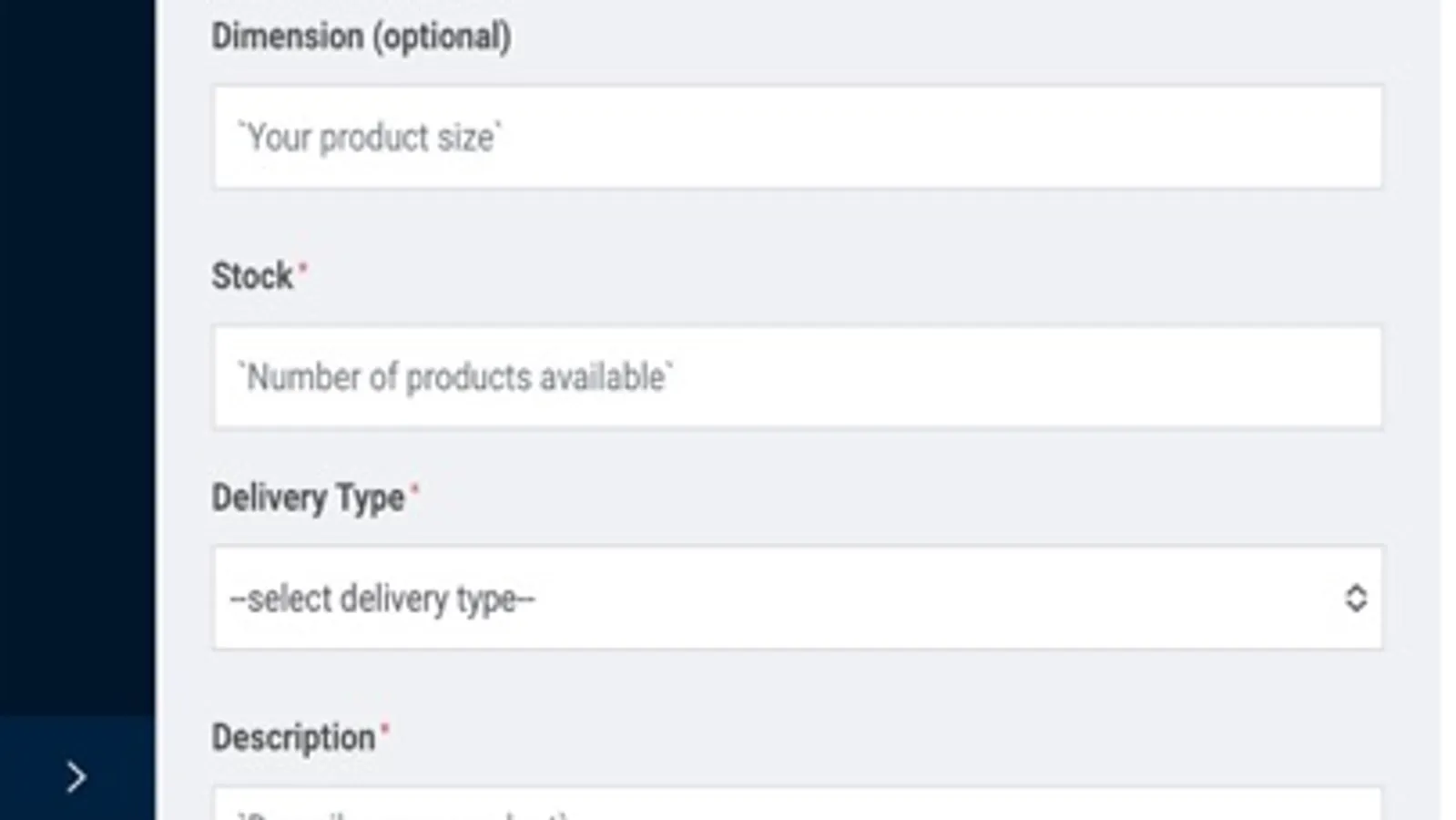Click the Description label text
1456x820 pixels.
pos(293,737)
